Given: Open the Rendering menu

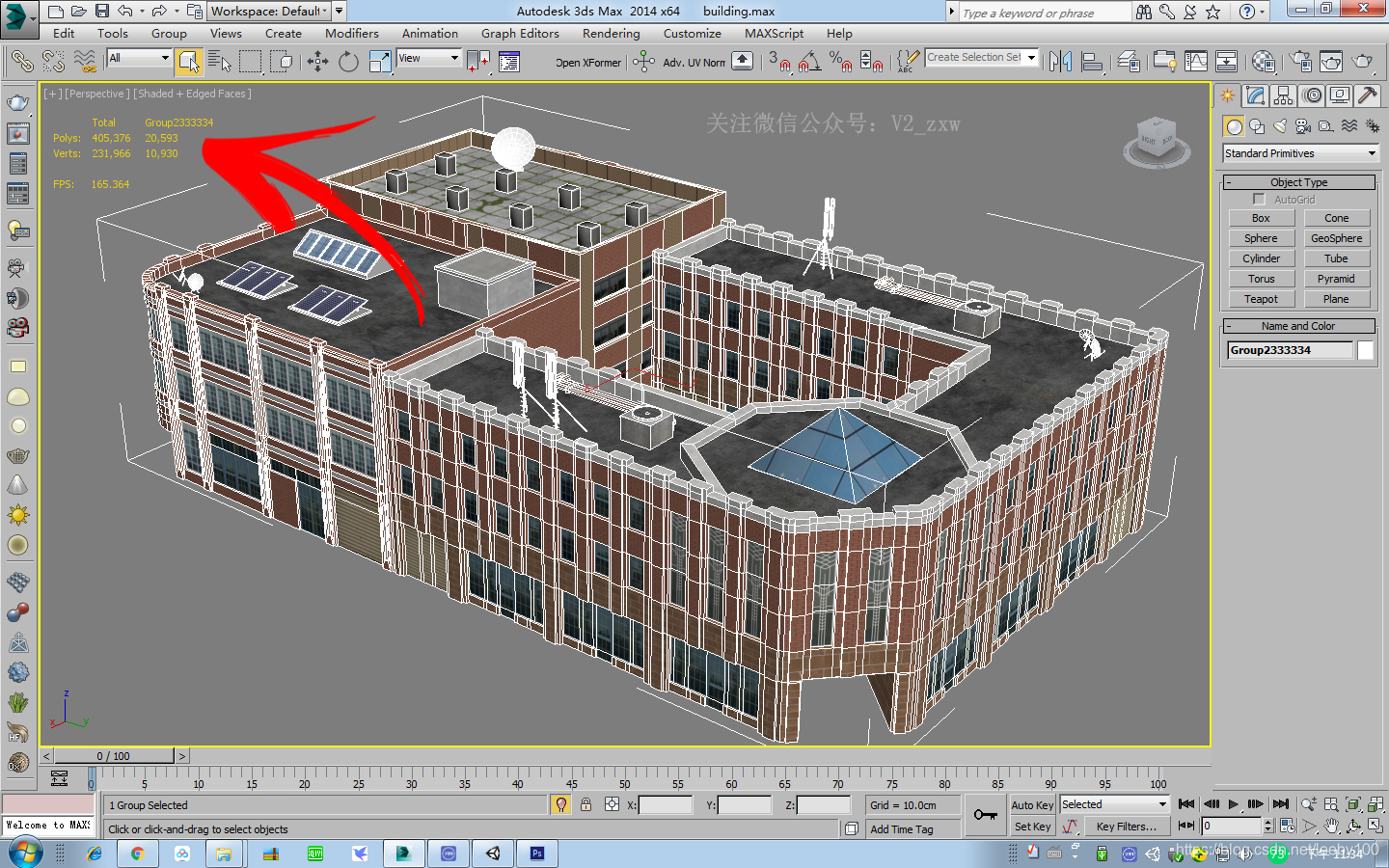Looking at the screenshot, I should click(611, 34).
